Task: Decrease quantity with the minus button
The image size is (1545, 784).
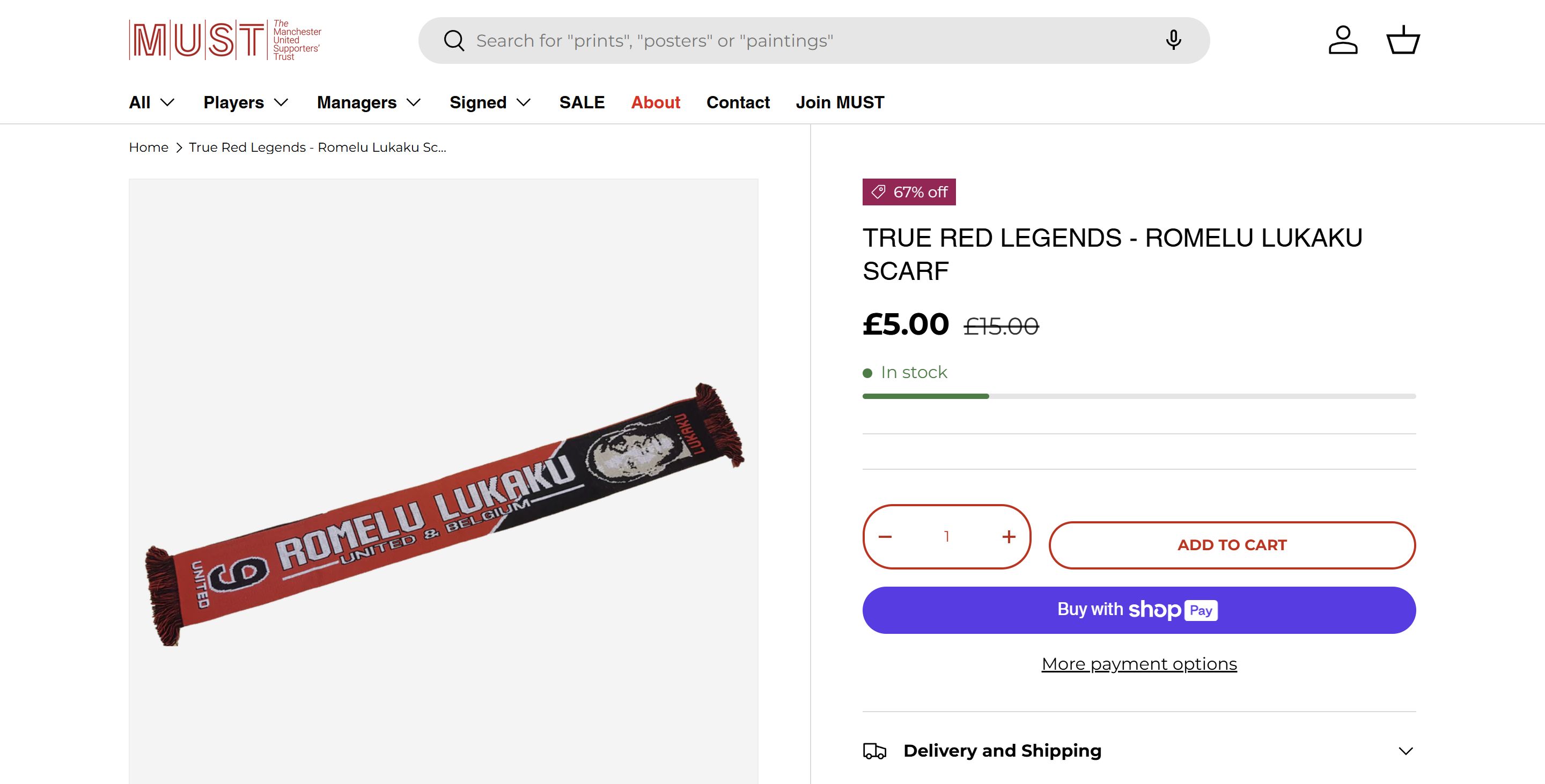Action: point(885,536)
